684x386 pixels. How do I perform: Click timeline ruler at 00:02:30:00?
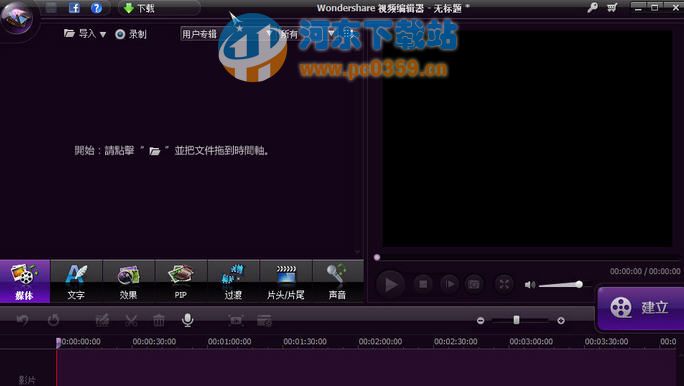click(455, 342)
